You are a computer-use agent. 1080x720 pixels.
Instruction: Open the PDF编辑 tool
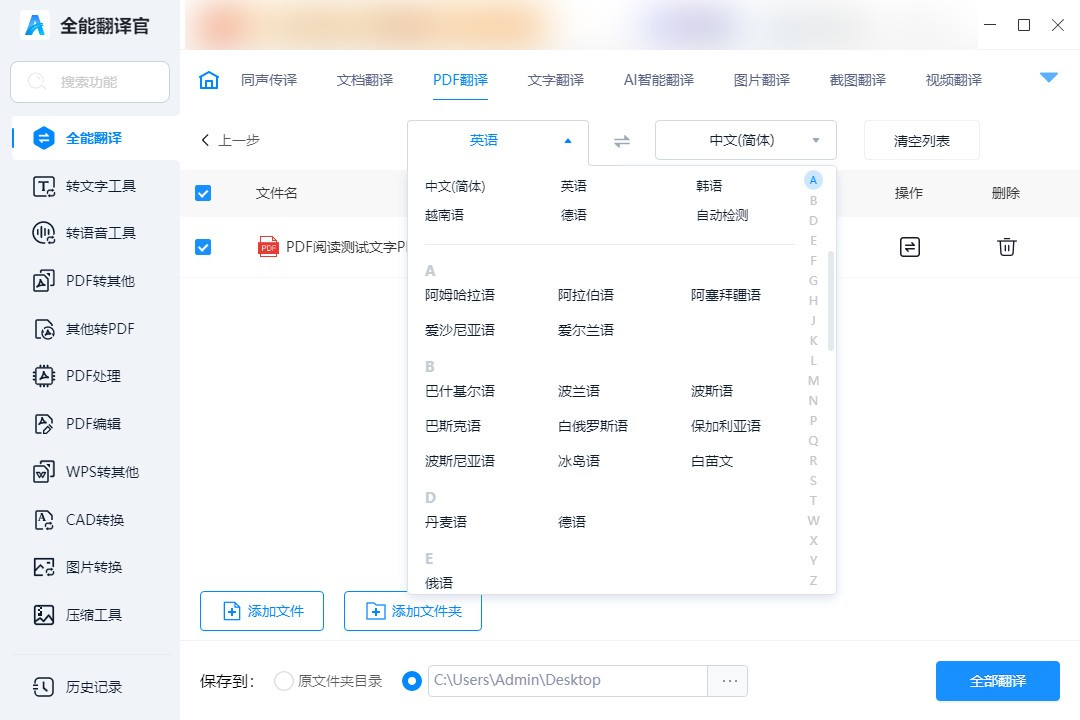[x=90, y=424]
